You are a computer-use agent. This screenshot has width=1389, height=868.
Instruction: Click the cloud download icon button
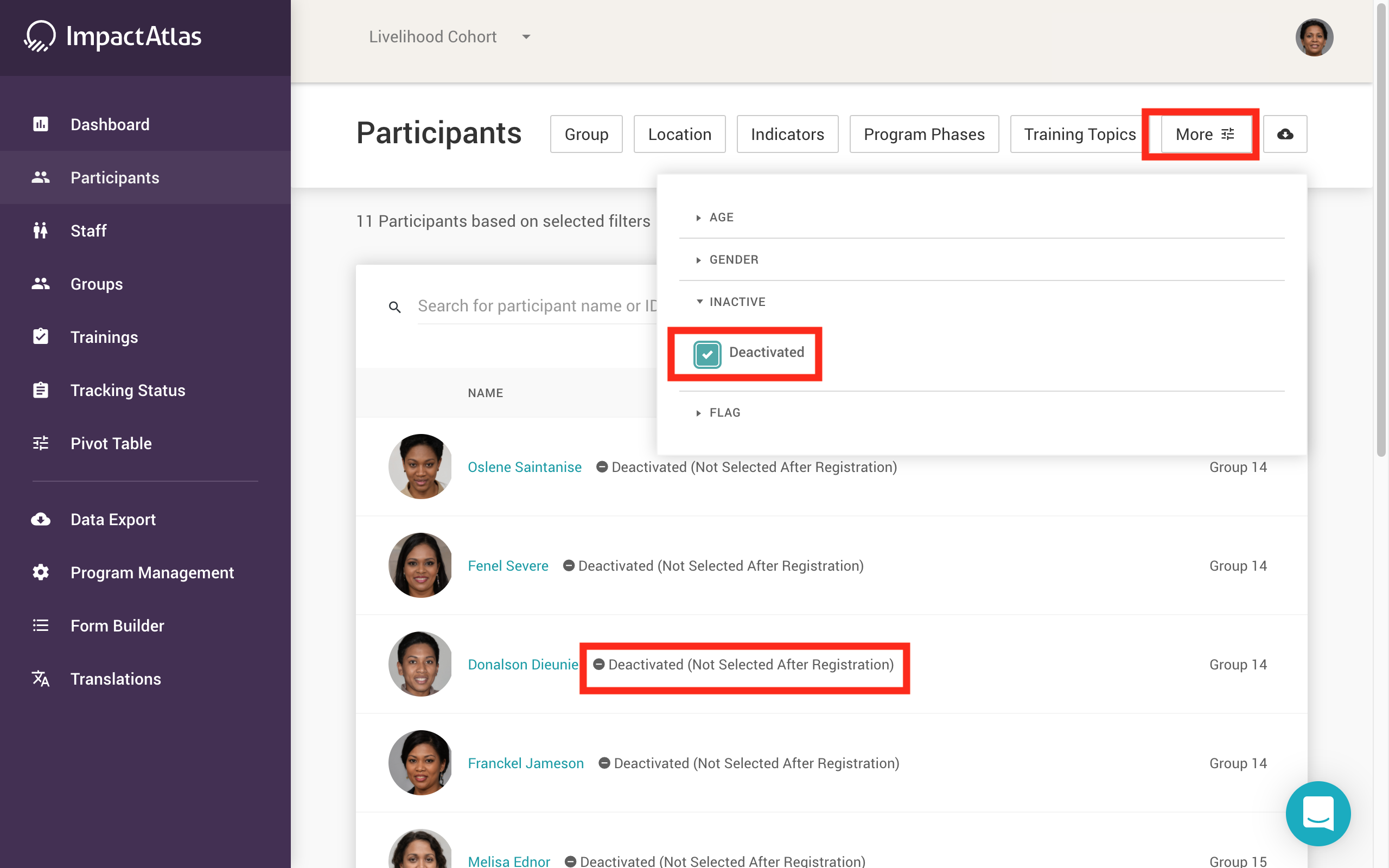[1284, 135]
